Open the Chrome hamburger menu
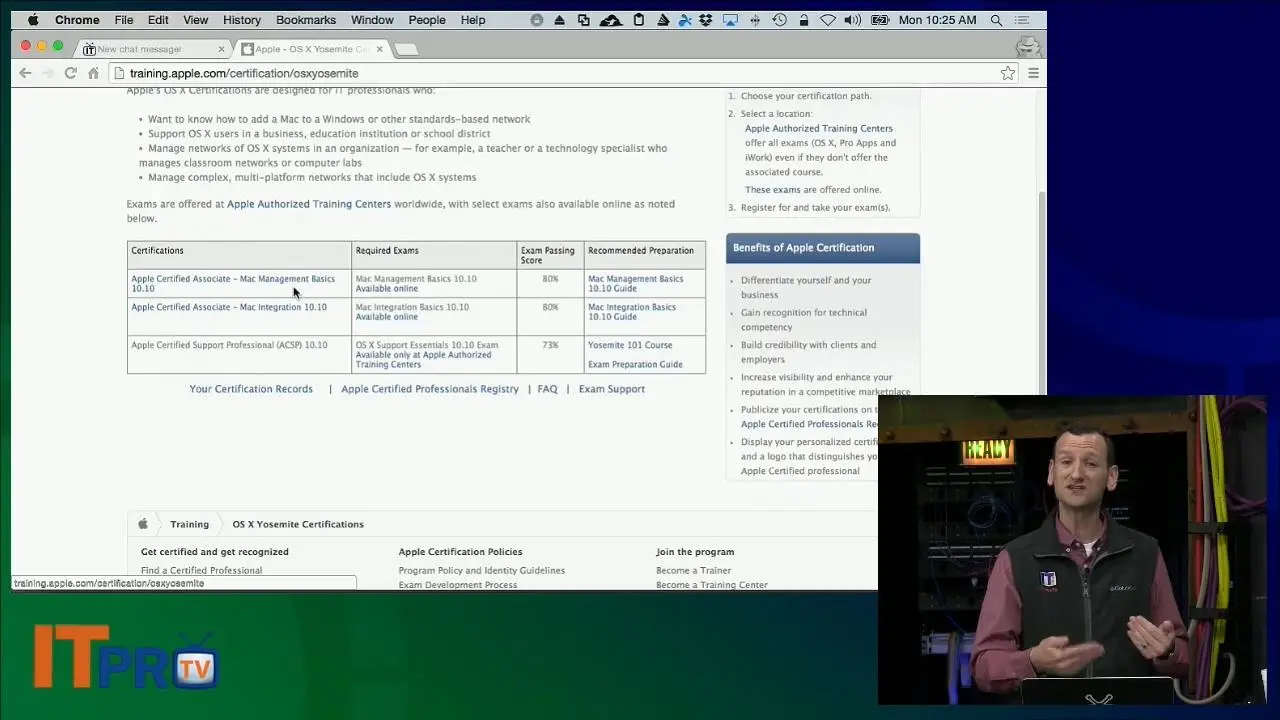Image resolution: width=1280 pixels, height=720 pixels. tap(1033, 73)
